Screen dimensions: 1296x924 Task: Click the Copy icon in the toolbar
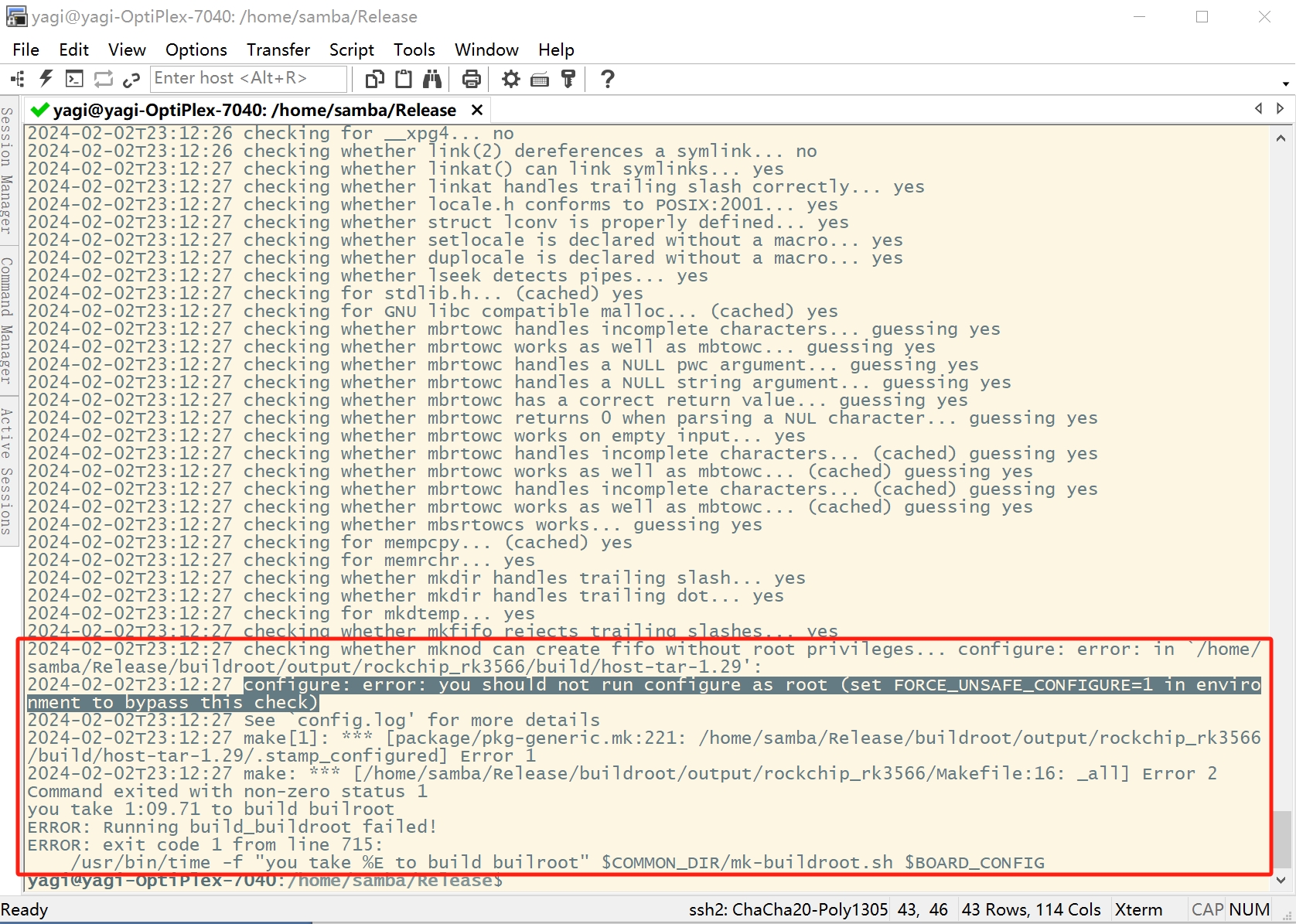[375, 79]
